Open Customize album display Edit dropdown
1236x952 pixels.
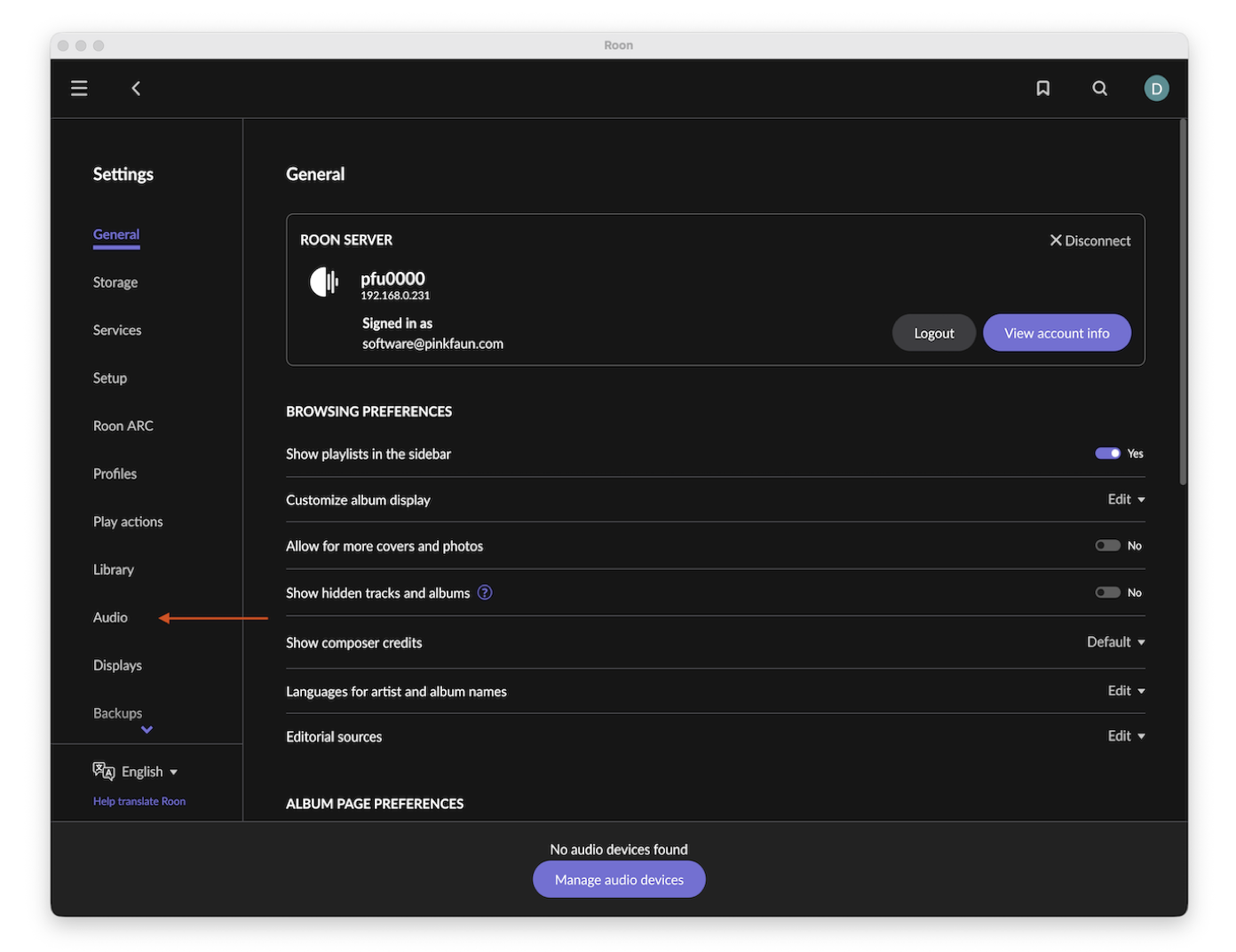pyautogui.click(x=1126, y=499)
